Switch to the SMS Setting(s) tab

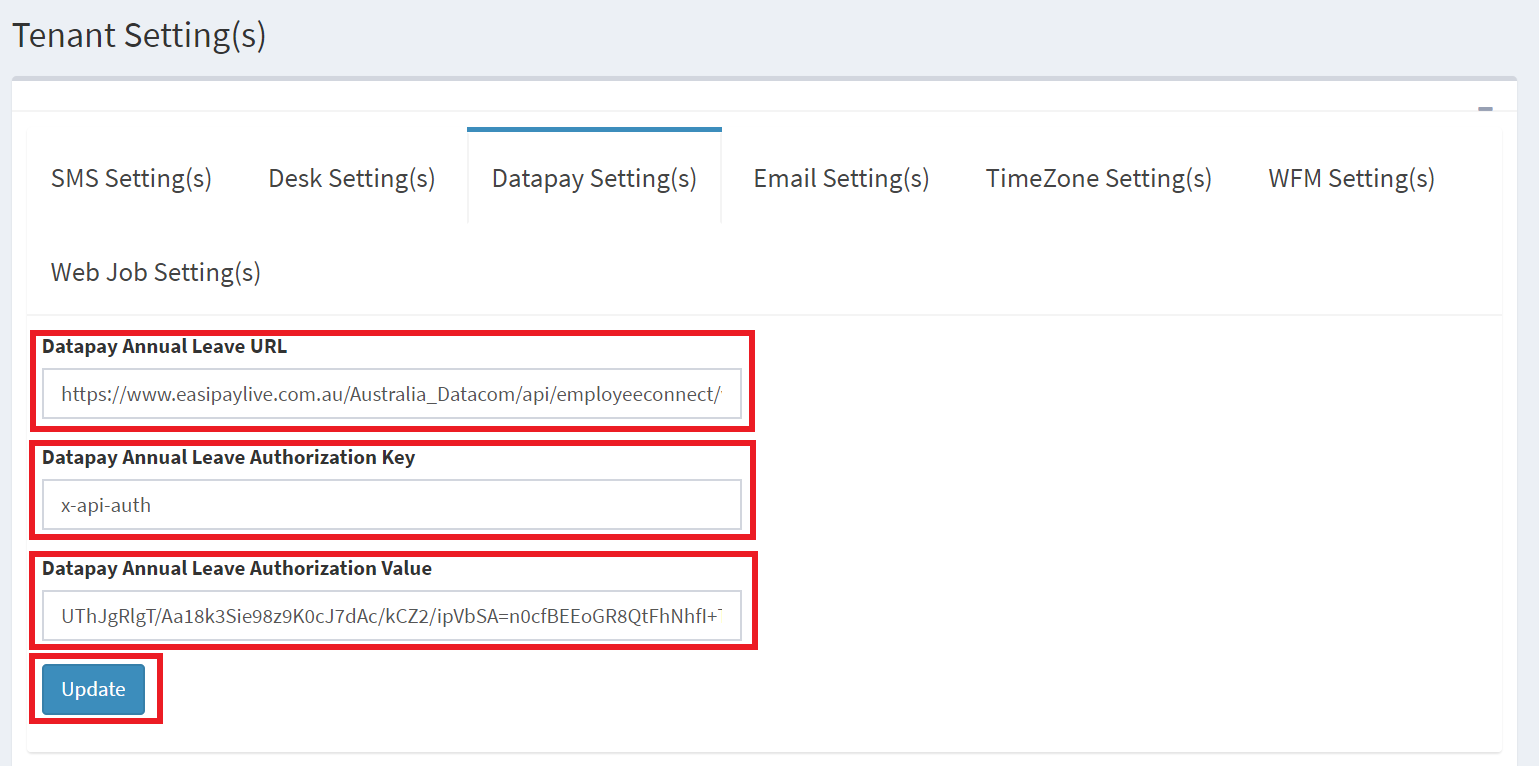click(130, 177)
